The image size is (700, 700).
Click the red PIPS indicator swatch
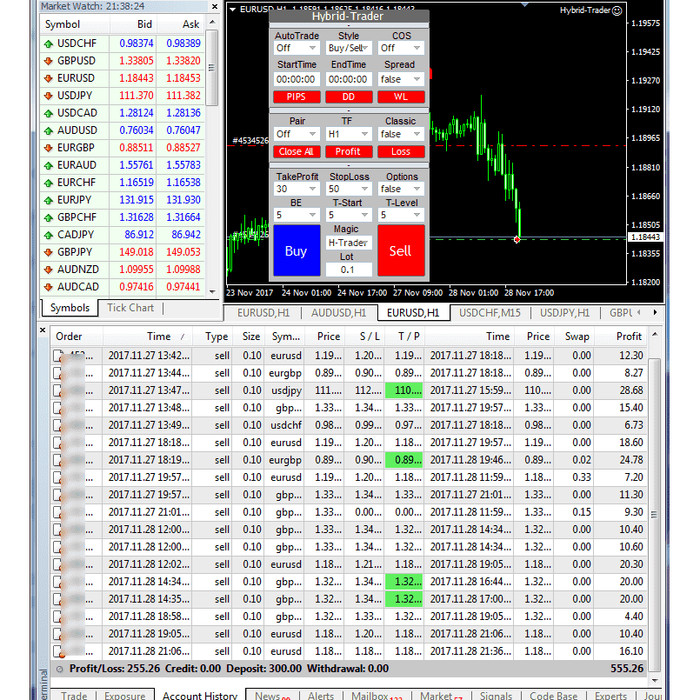click(x=296, y=97)
